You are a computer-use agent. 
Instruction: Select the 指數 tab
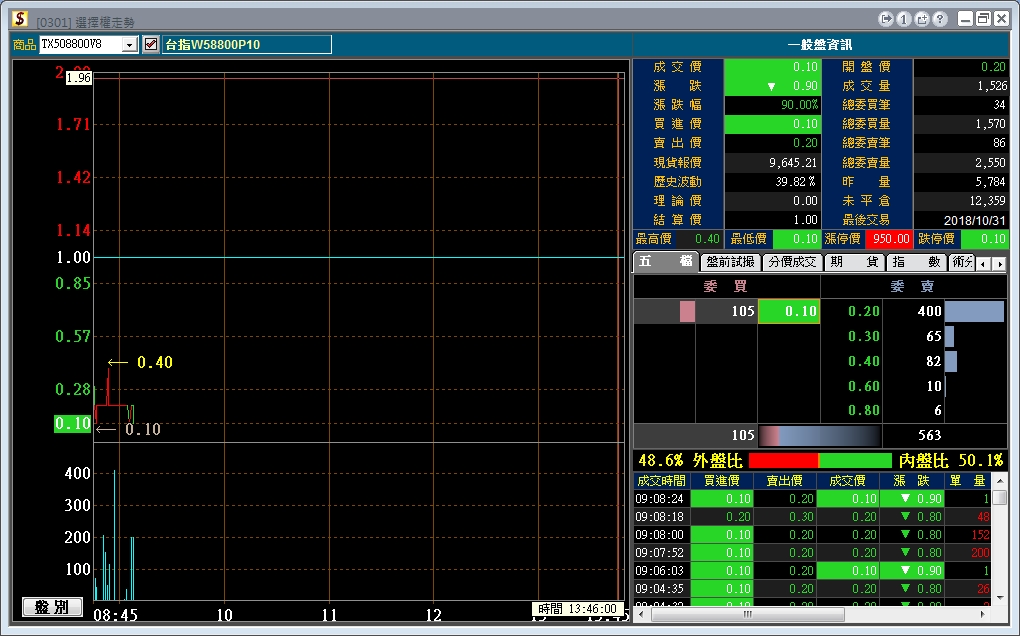tap(917, 262)
